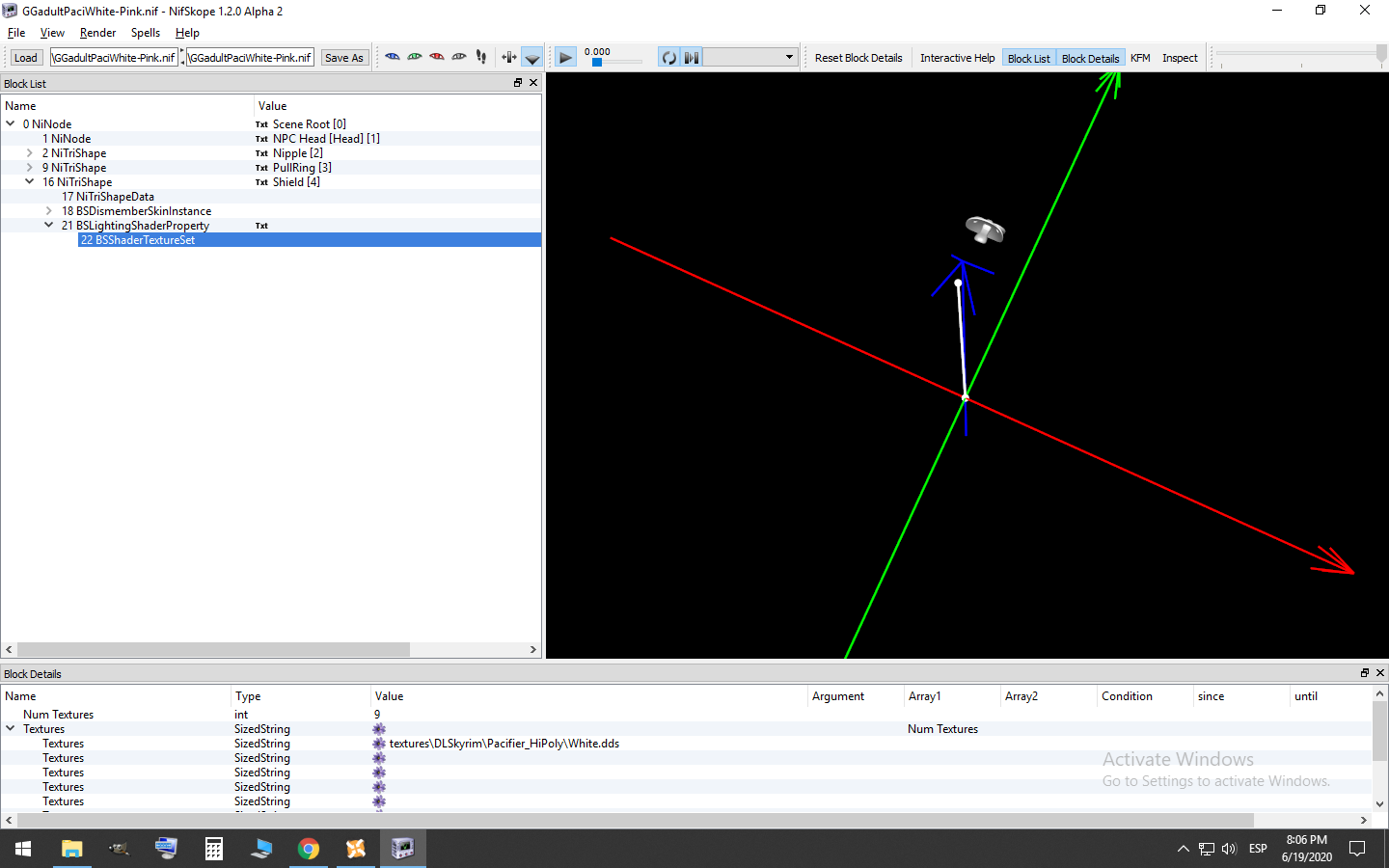Click the Block Details vertical scroll down arrow
This screenshot has width=1389, height=868.
tap(1380, 803)
